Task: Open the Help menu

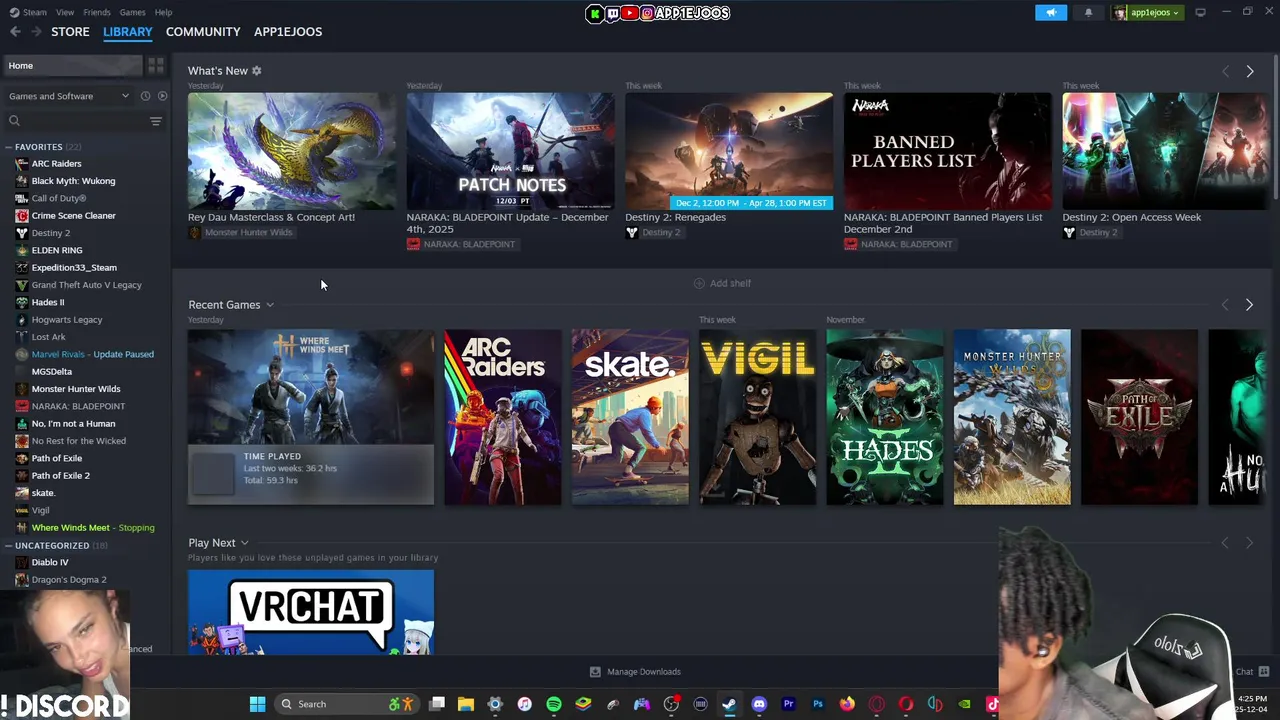Action: (x=163, y=12)
